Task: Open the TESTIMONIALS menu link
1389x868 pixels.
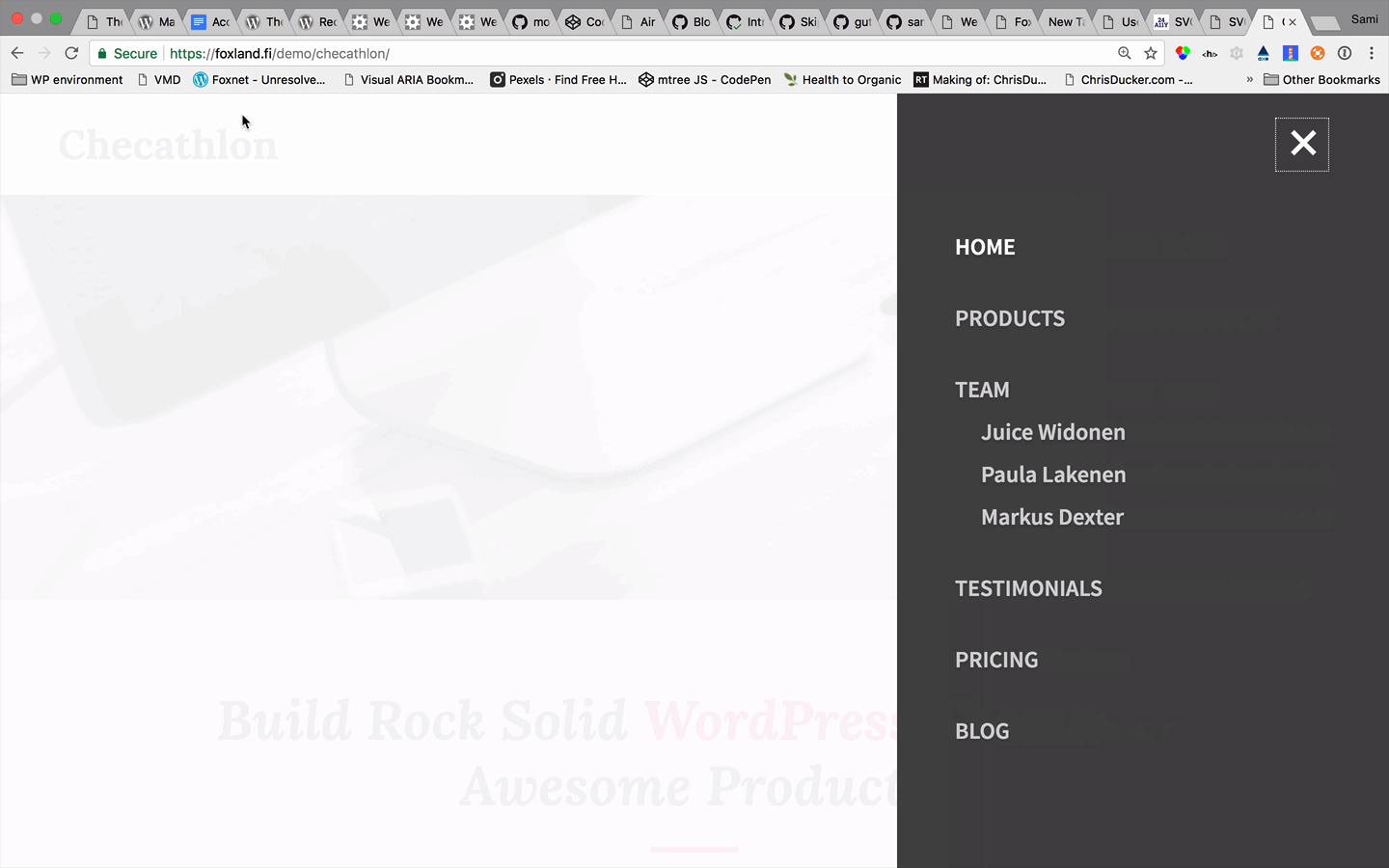Action: coord(1028,588)
